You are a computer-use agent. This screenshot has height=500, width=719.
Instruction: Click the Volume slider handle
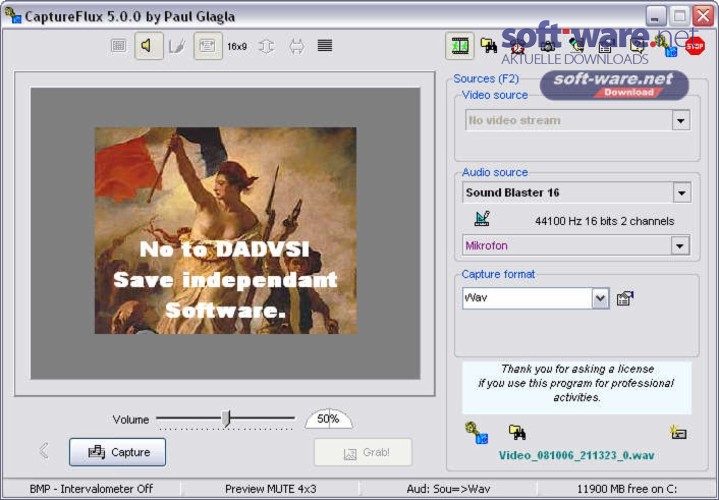tap(226, 419)
